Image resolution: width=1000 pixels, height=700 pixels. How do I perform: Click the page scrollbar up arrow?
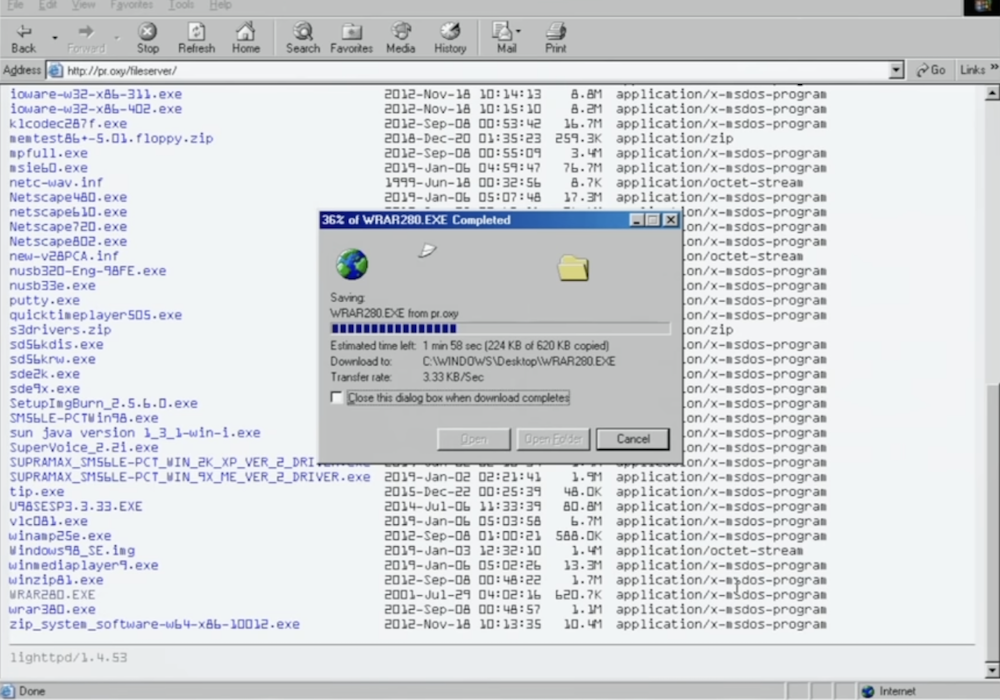coord(992,94)
